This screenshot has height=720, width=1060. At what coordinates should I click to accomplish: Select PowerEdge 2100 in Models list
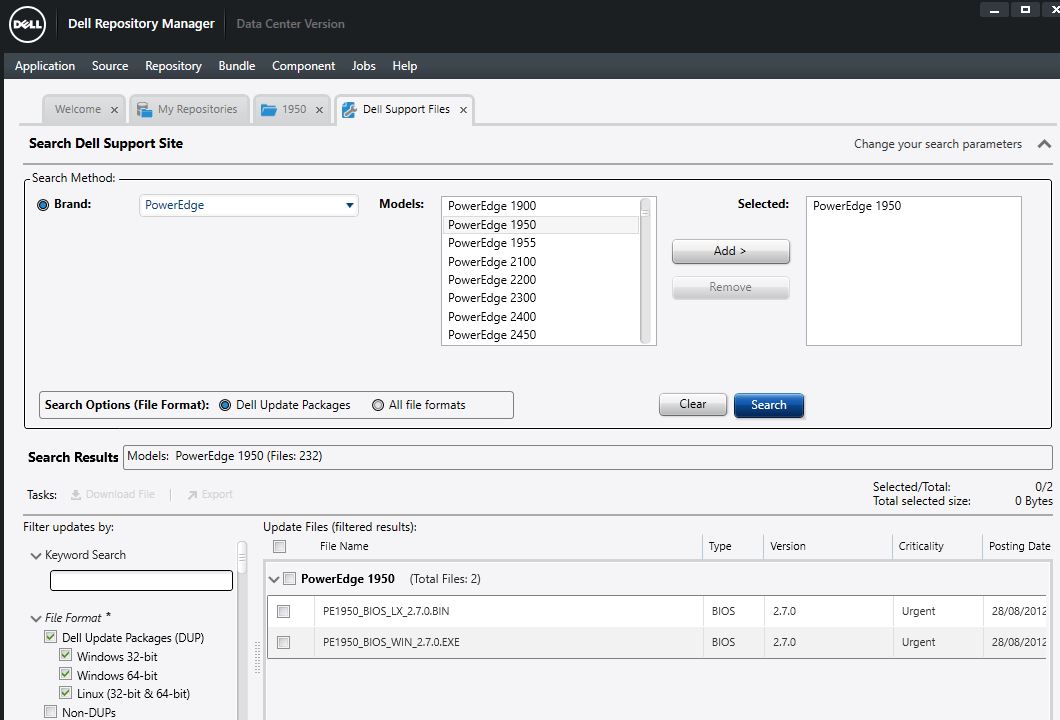point(540,262)
